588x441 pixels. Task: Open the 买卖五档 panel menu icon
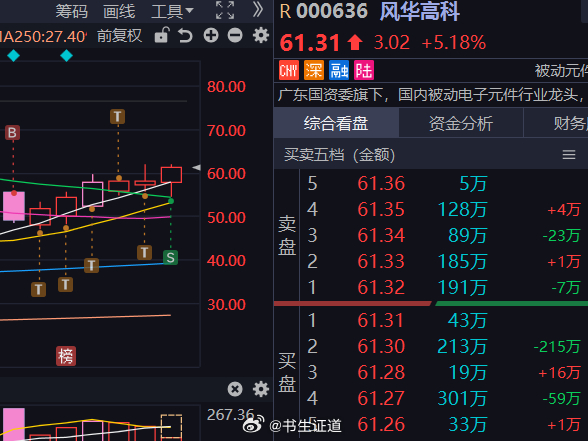tap(569, 154)
